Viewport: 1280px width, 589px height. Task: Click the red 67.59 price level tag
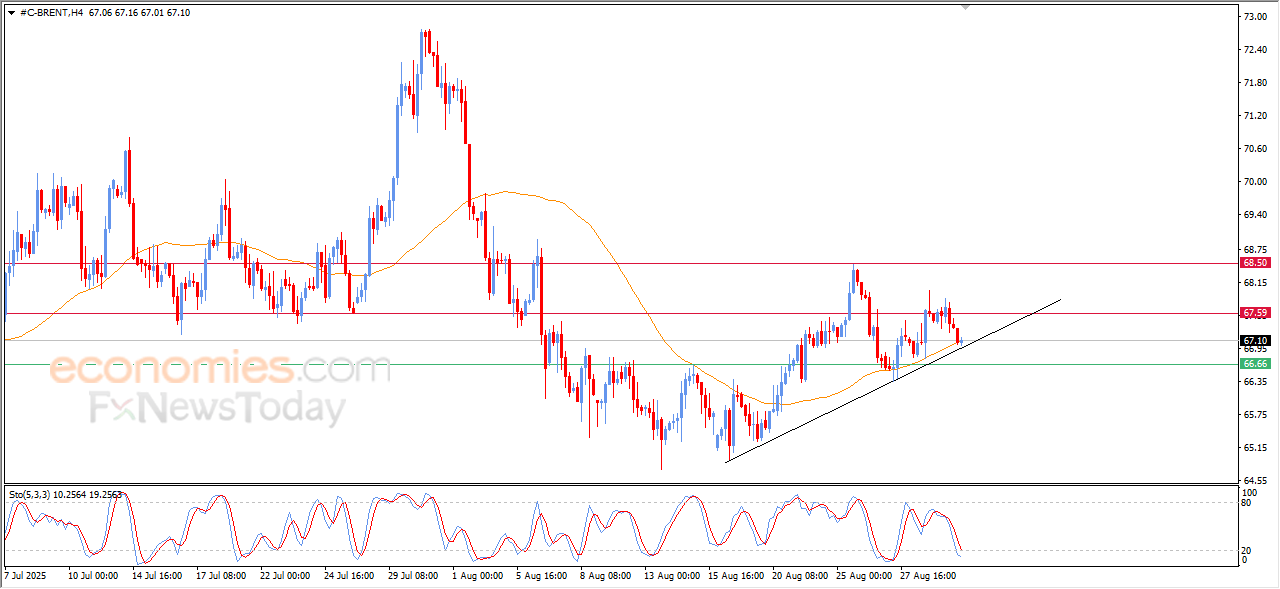(x=1255, y=313)
